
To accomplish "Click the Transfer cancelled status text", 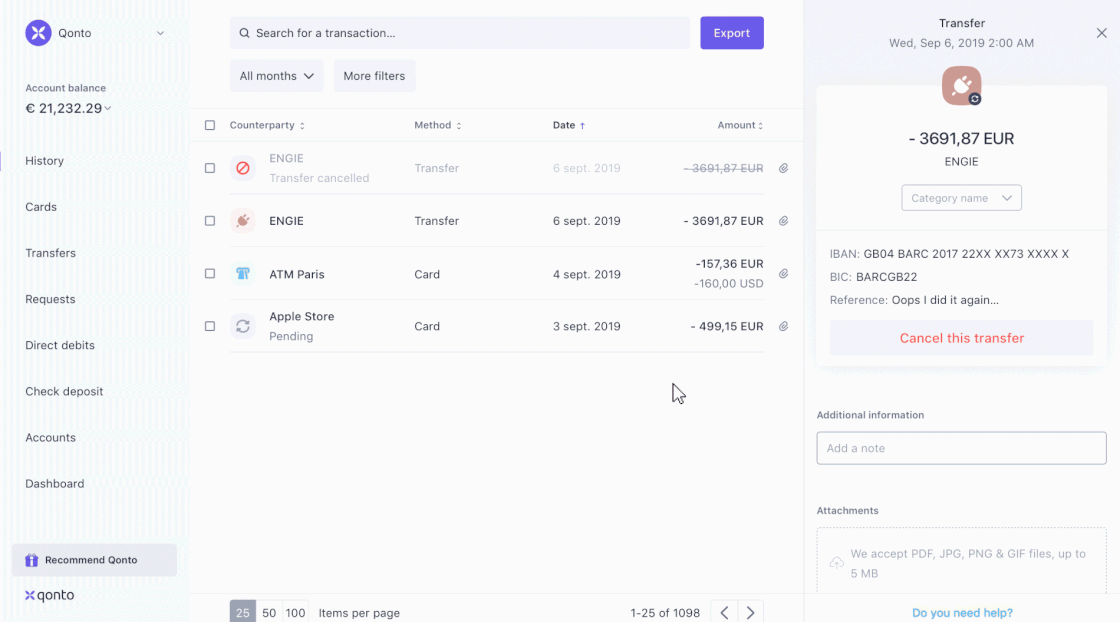I will [x=319, y=178].
